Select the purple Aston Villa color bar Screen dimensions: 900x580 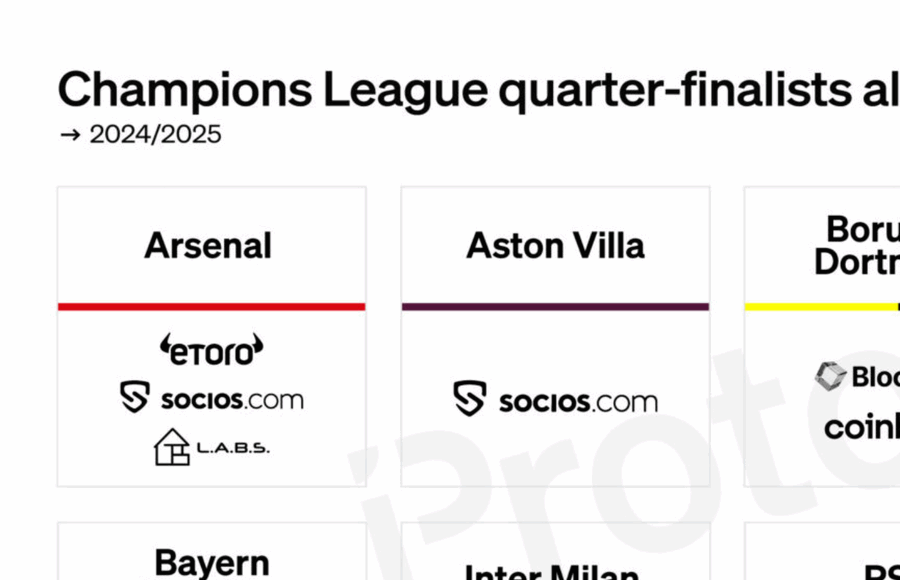[x=555, y=306]
